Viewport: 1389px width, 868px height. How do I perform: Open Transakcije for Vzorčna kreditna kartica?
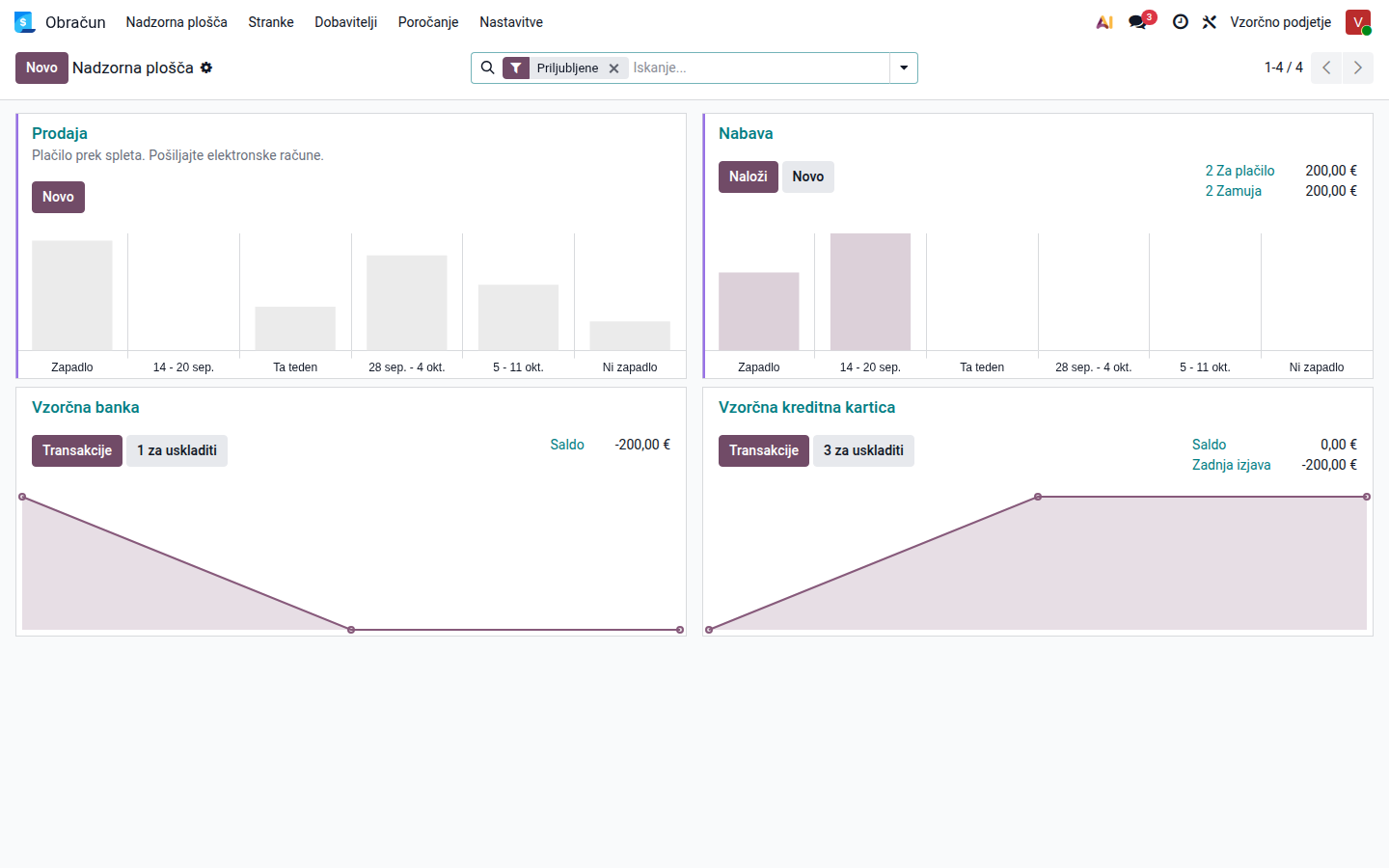pyautogui.click(x=764, y=450)
